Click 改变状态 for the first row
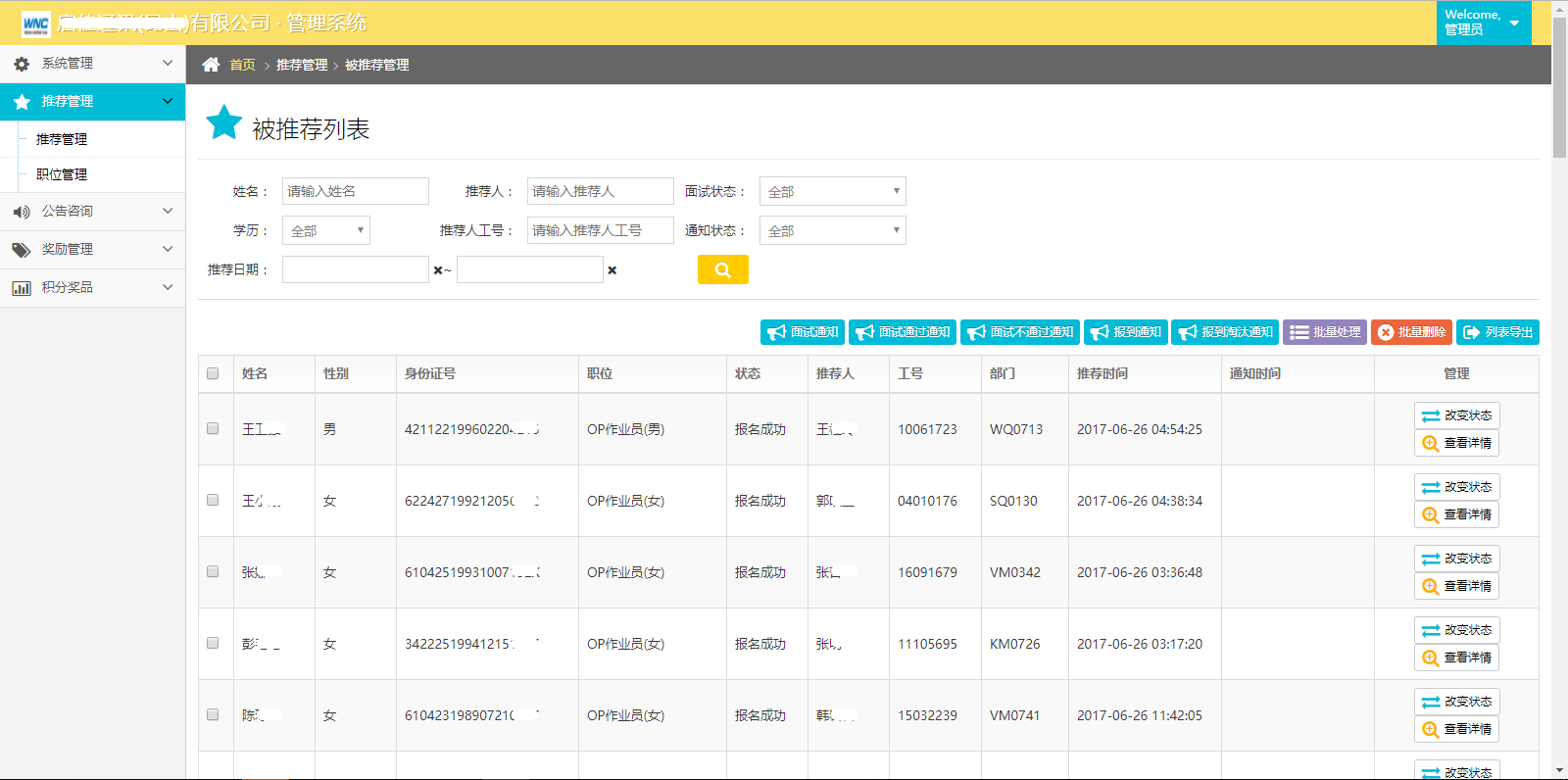 [x=1456, y=415]
